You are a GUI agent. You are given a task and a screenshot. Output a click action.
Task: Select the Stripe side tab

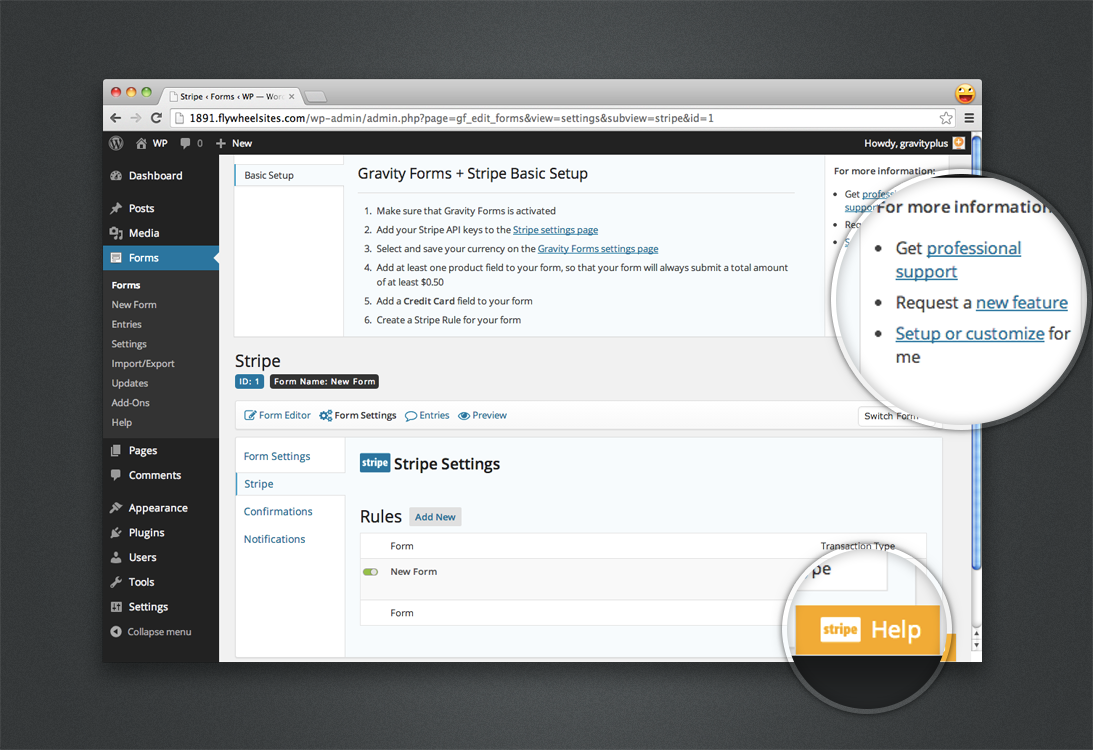(291, 484)
